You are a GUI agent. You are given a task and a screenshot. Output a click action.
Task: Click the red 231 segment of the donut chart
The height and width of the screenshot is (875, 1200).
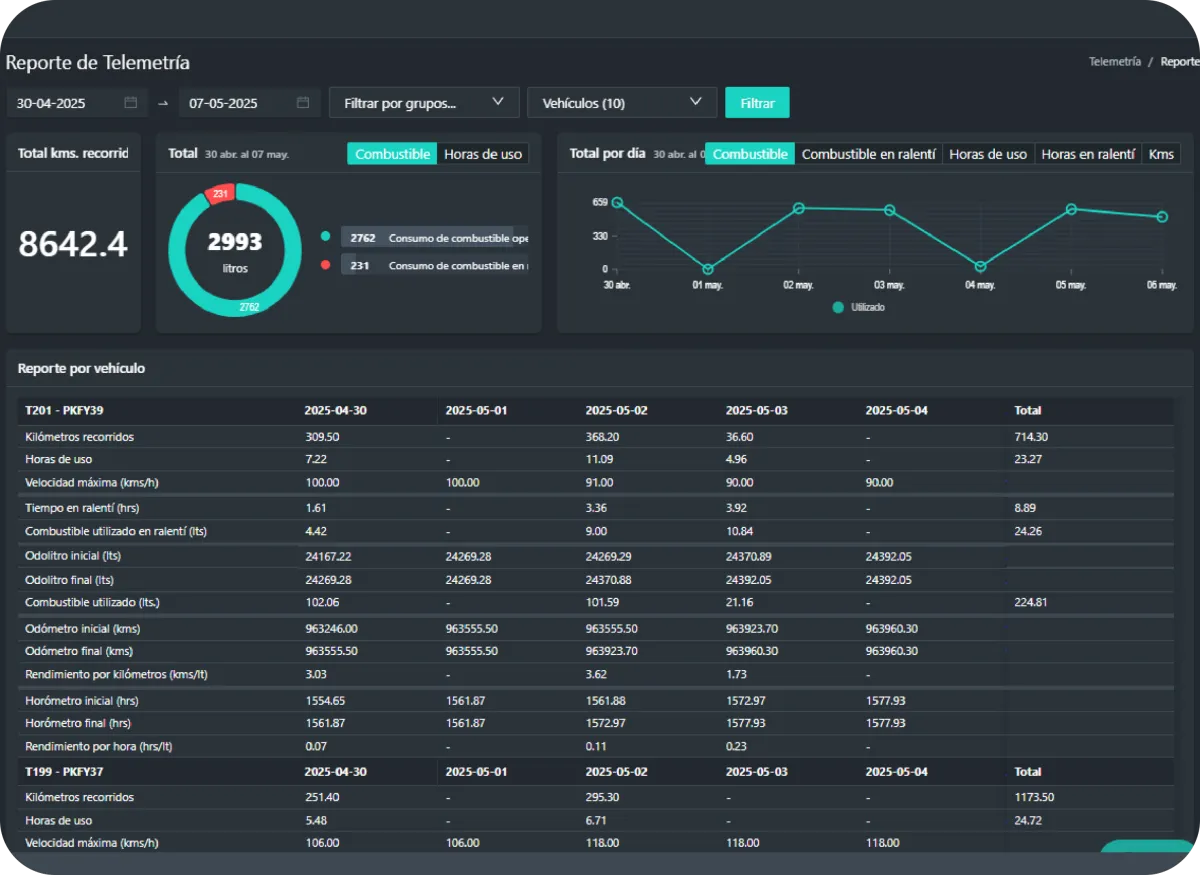tap(219, 193)
